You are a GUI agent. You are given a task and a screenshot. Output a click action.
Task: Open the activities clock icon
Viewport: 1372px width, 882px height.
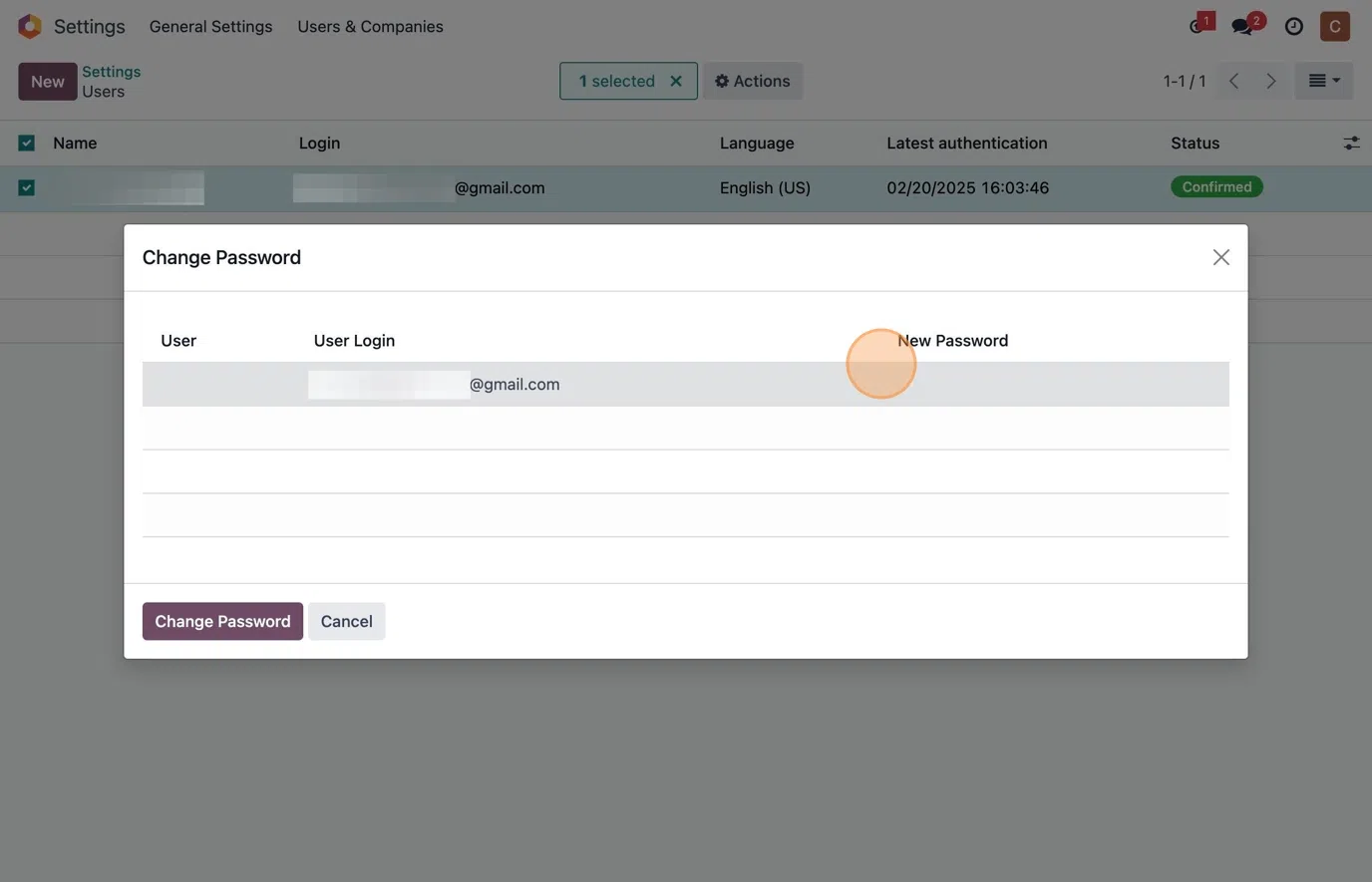coord(1293,27)
